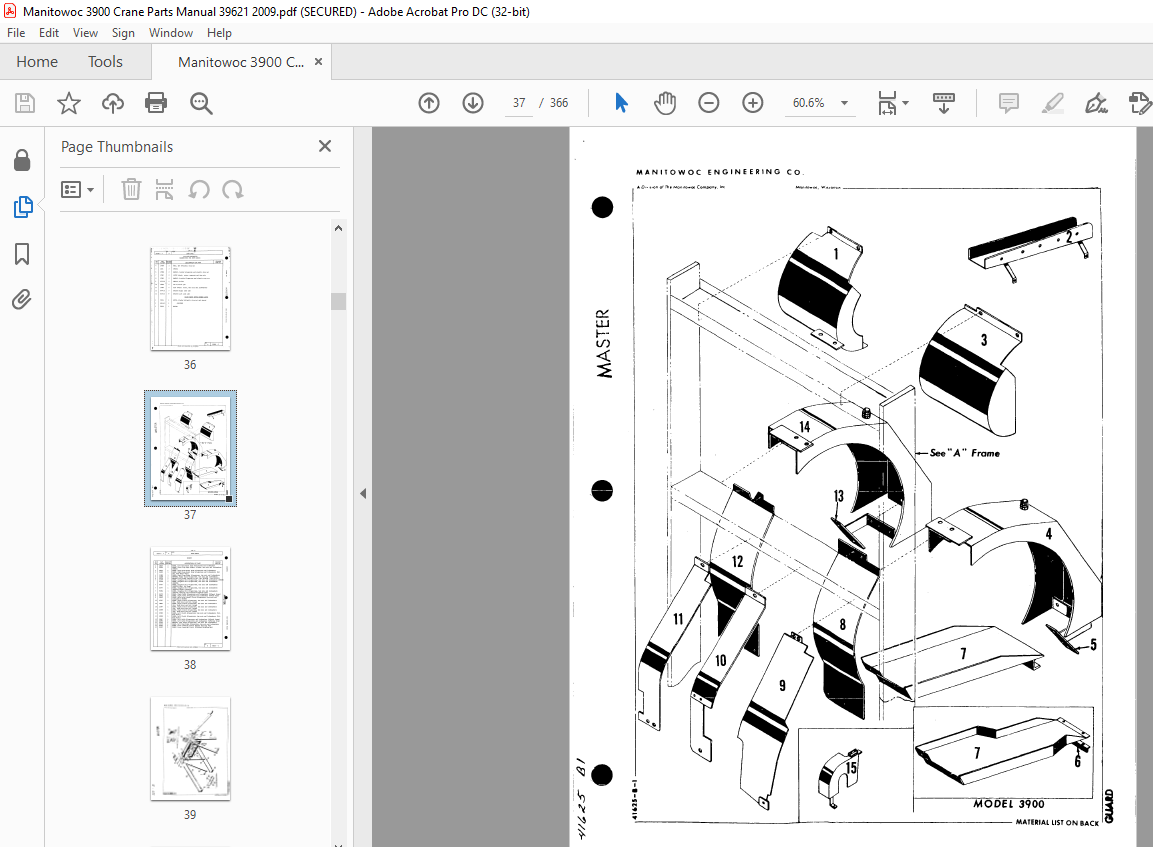The width and height of the screenshot is (1153, 847).
Task: Select the Manitowoc 3900 document tab
Action: [x=240, y=62]
